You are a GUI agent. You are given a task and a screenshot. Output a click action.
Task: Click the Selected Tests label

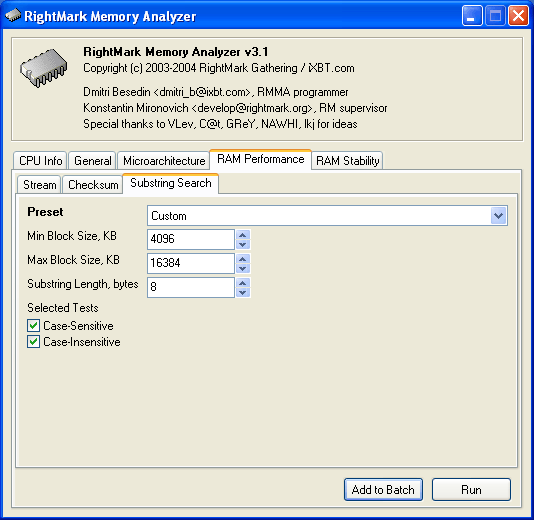63,308
